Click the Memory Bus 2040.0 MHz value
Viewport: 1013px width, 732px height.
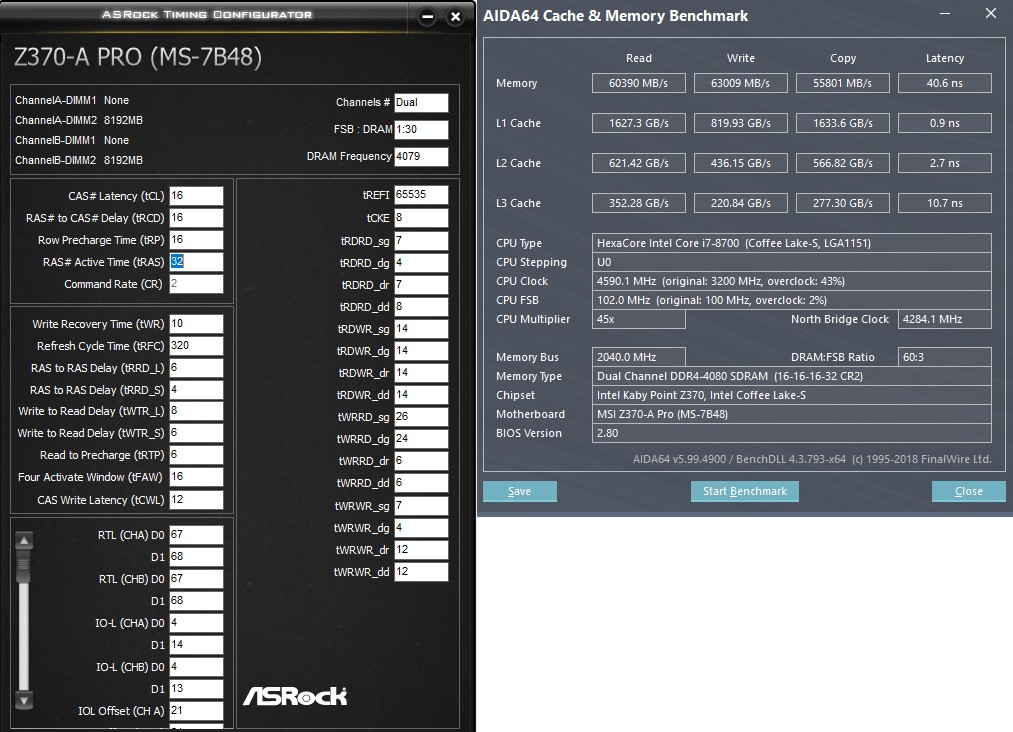[x=638, y=357]
